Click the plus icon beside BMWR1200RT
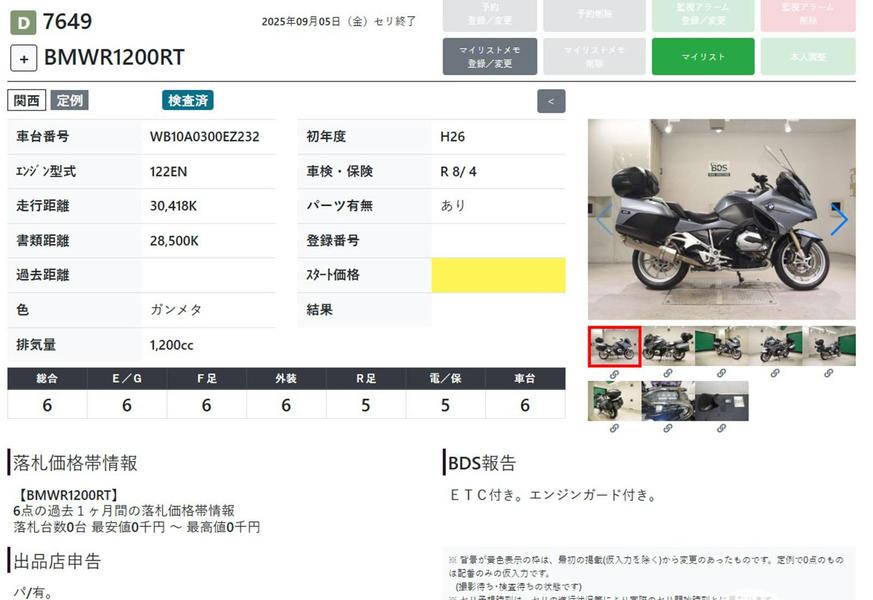 click(x=24, y=58)
